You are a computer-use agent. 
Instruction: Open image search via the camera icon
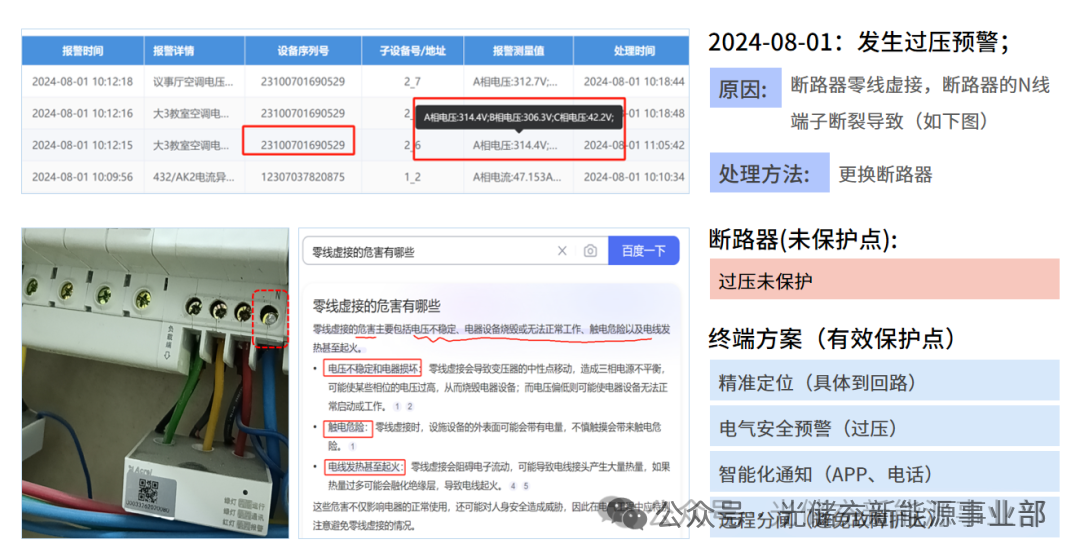pos(590,251)
